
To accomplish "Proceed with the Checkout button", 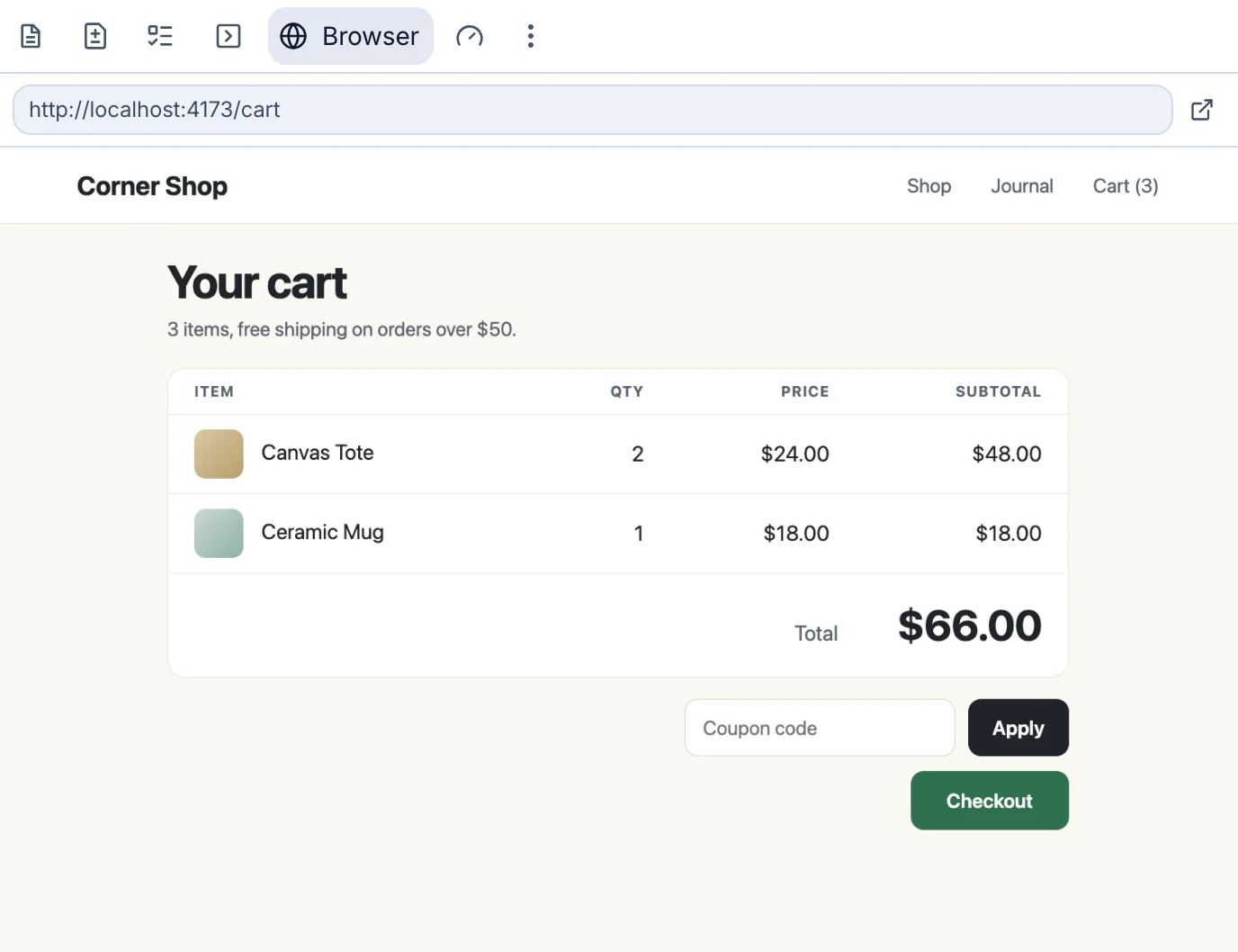I will pyautogui.click(x=990, y=801).
